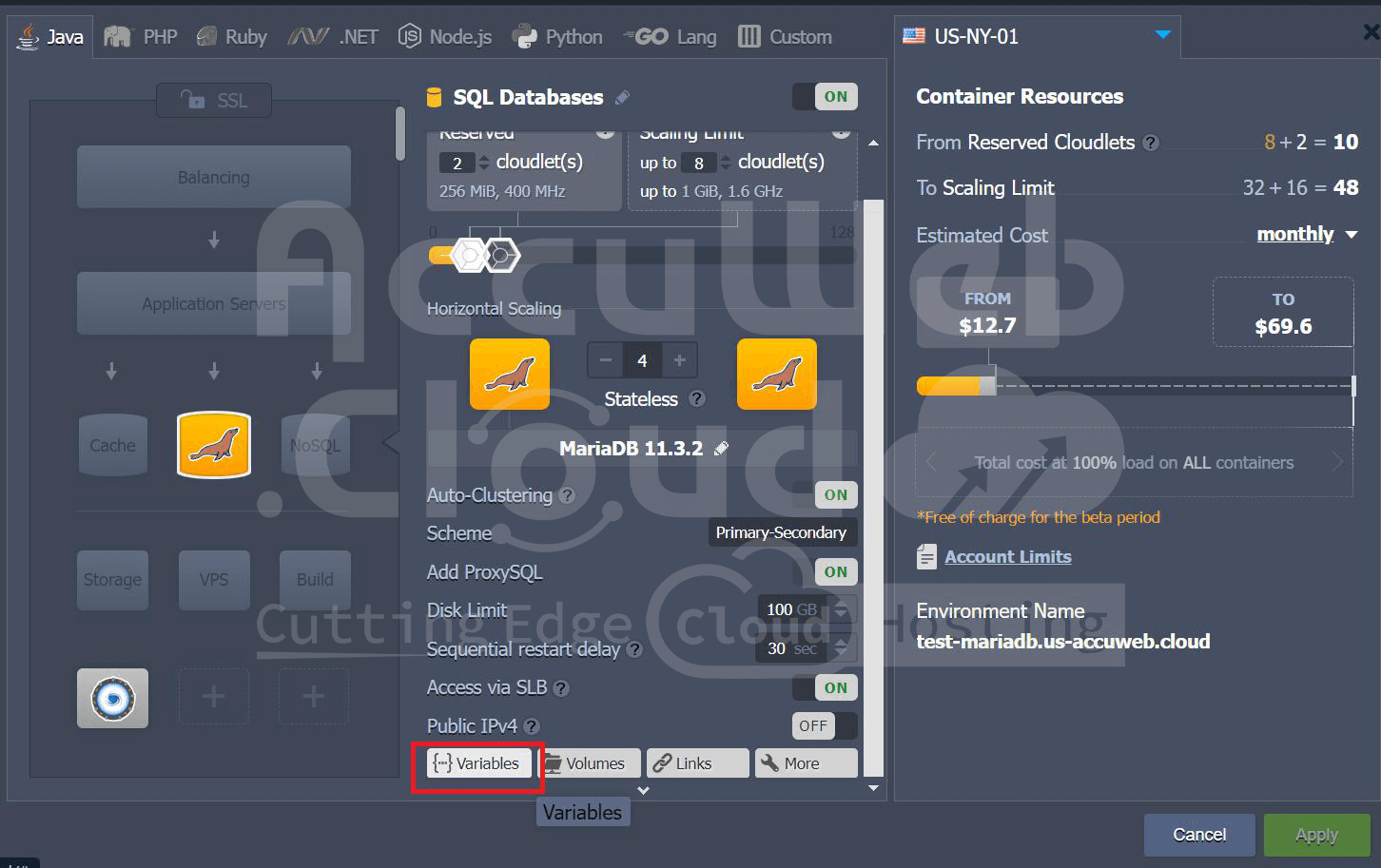This screenshot has width=1381, height=868.
Task: Switch to the PHP tab
Action: pyautogui.click(x=143, y=37)
